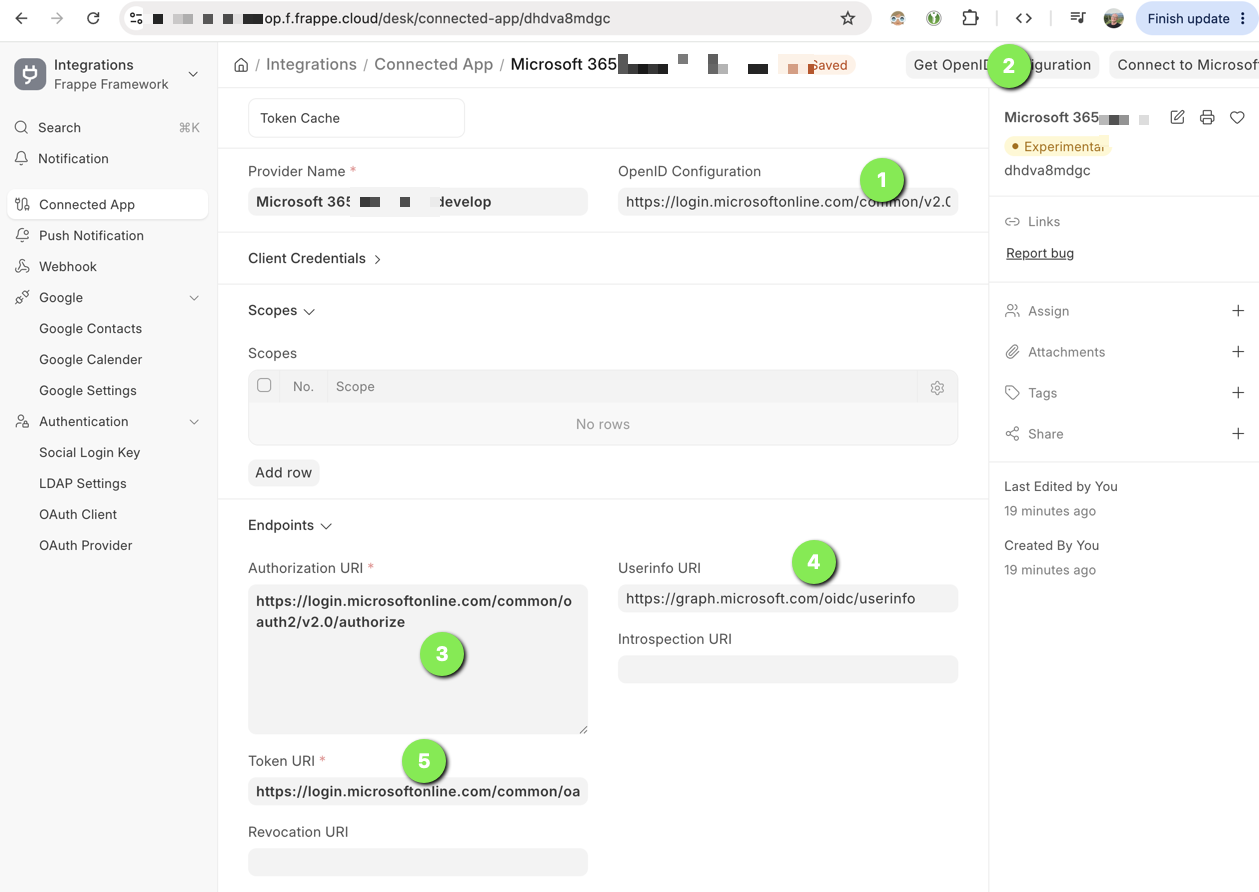Image resolution: width=1259 pixels, height=892 pixels.
Task: Click the Authorization URI text area
Action: (x=418, y=660)
